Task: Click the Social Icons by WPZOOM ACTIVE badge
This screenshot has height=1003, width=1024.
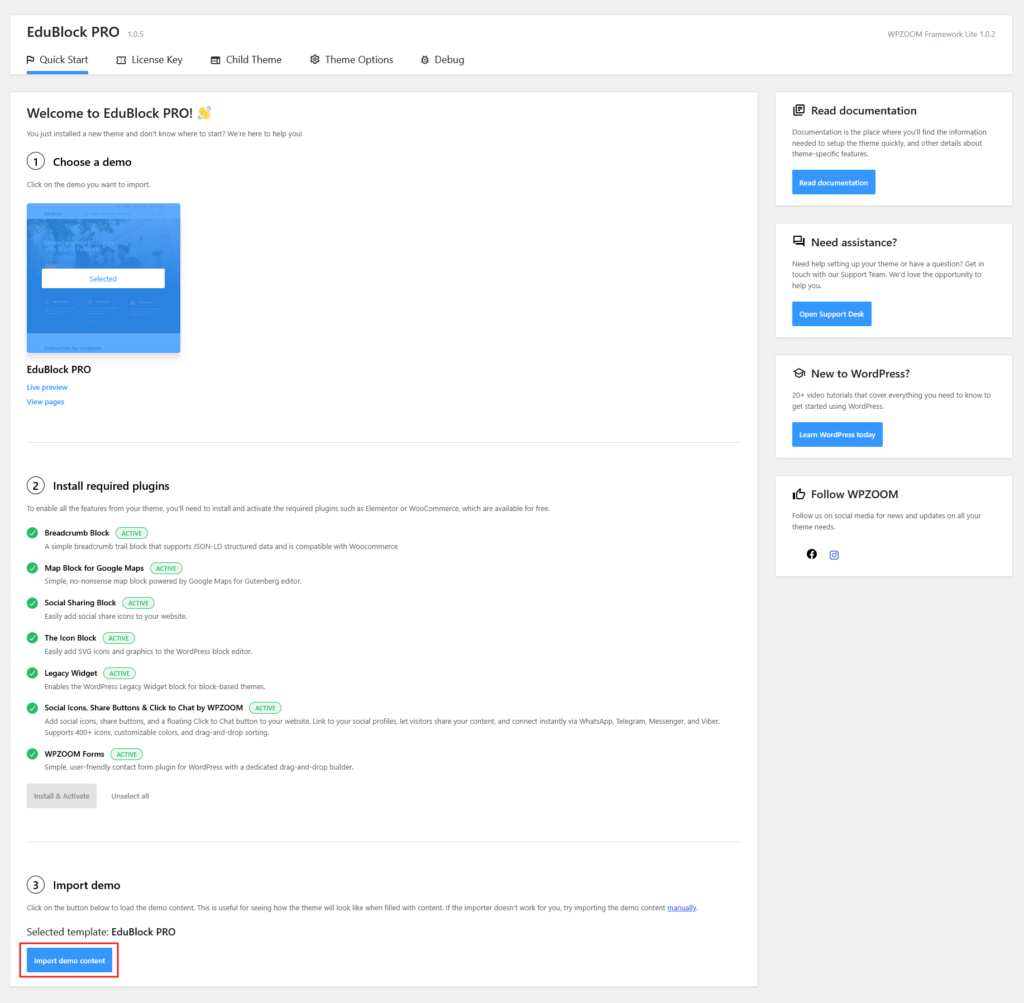Action: [x=265, y=708]
